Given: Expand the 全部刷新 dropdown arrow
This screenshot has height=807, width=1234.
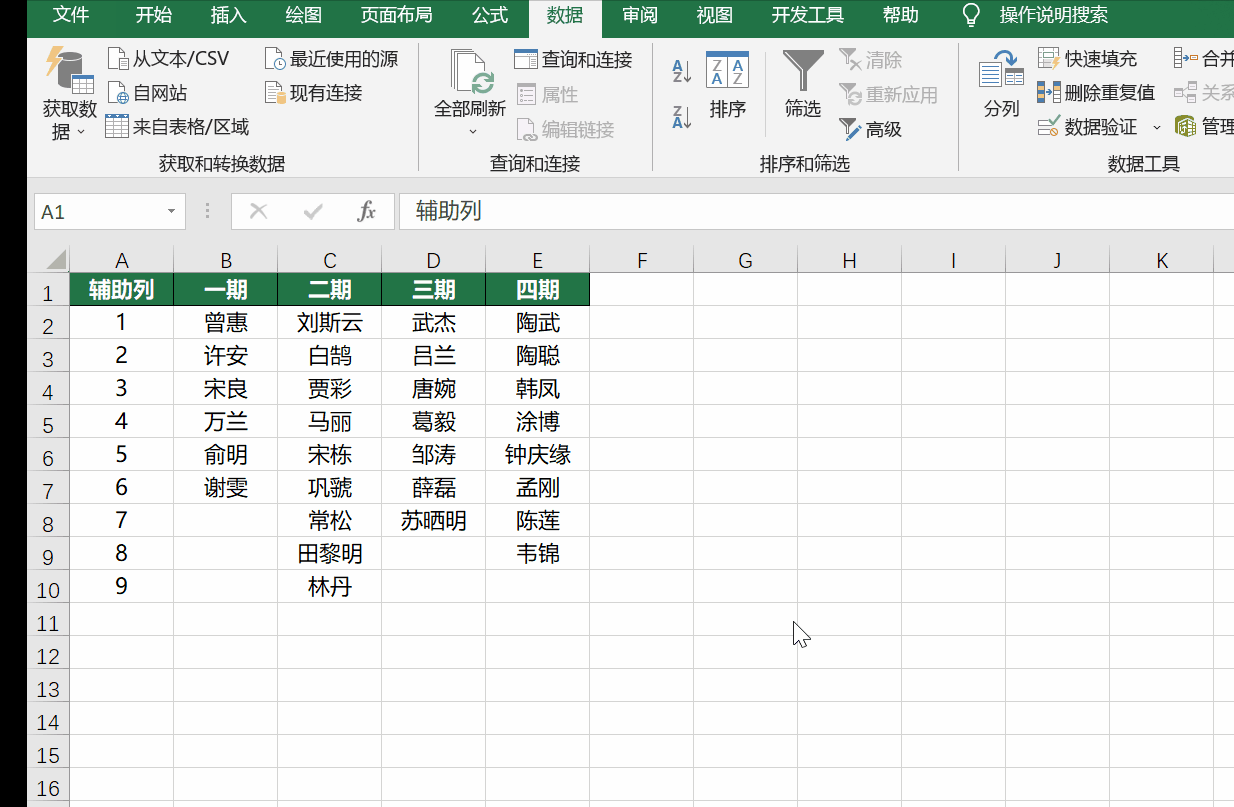Looking at the screenshot, I should (472, 131).
